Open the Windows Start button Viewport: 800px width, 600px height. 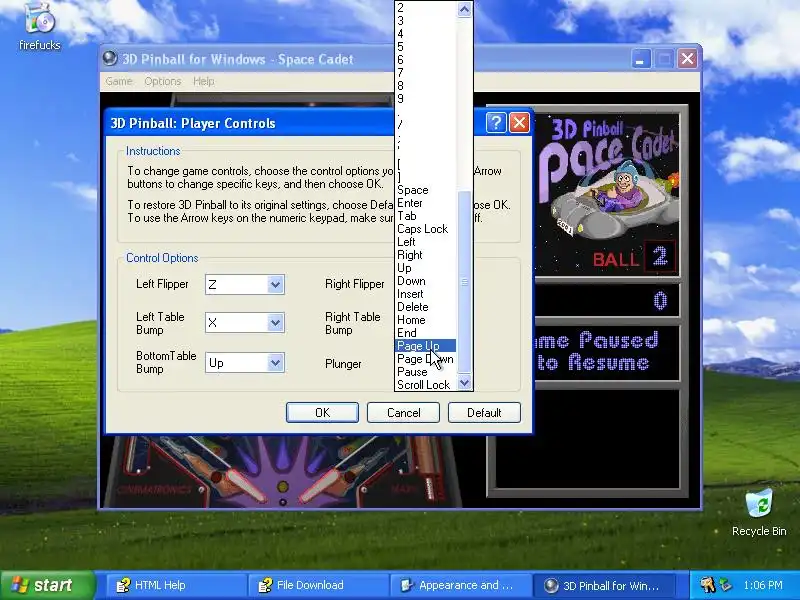tap(47, 585)
